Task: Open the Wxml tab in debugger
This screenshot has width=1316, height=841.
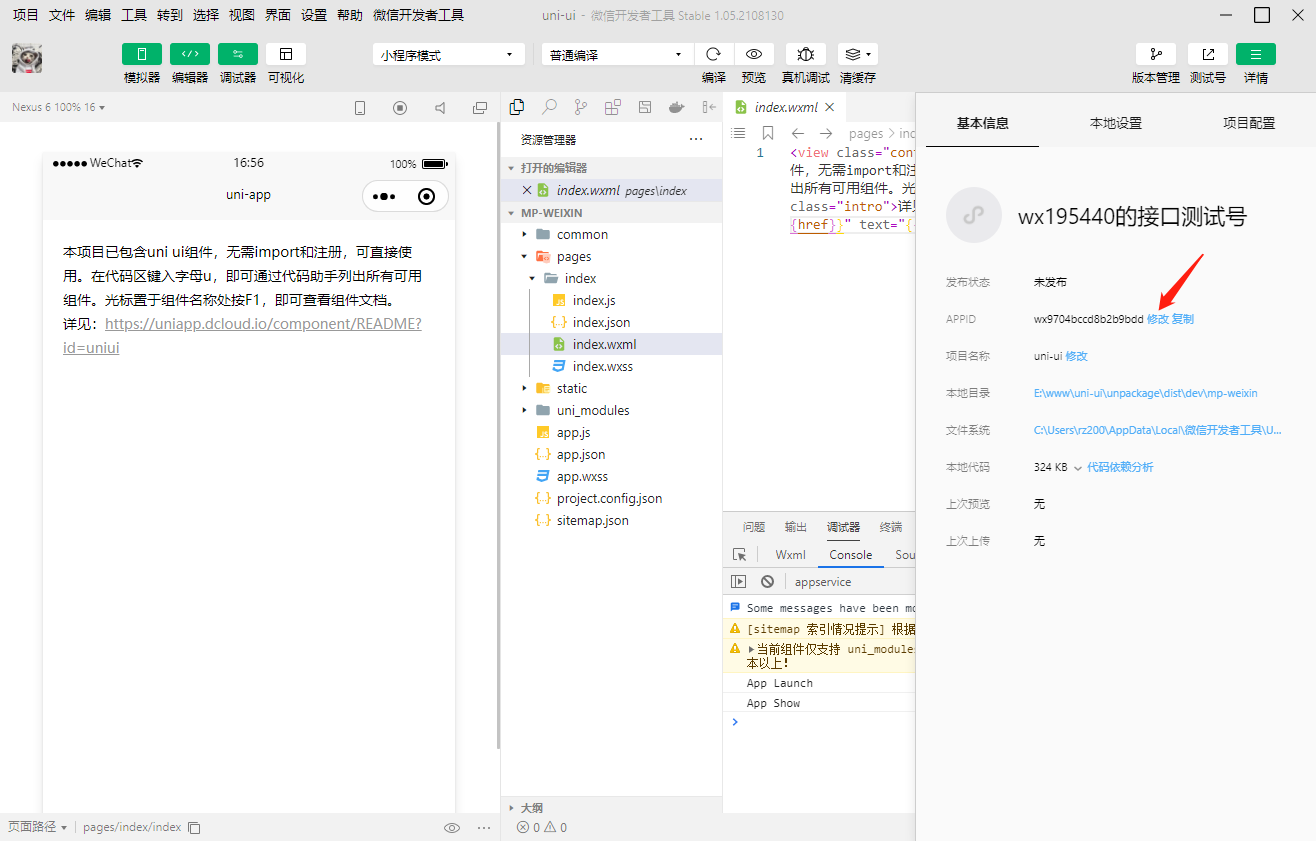Action: click(791, 555)
